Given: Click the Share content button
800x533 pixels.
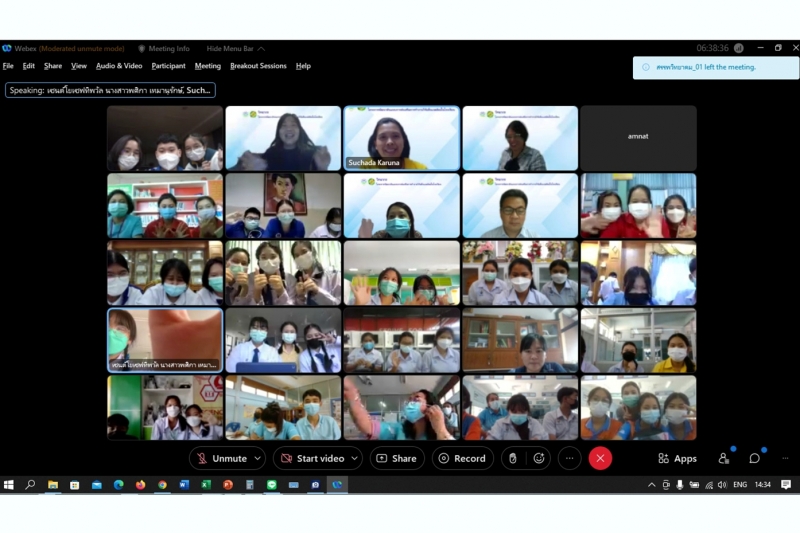Looking at the screenshot, I should coord(397,458).
